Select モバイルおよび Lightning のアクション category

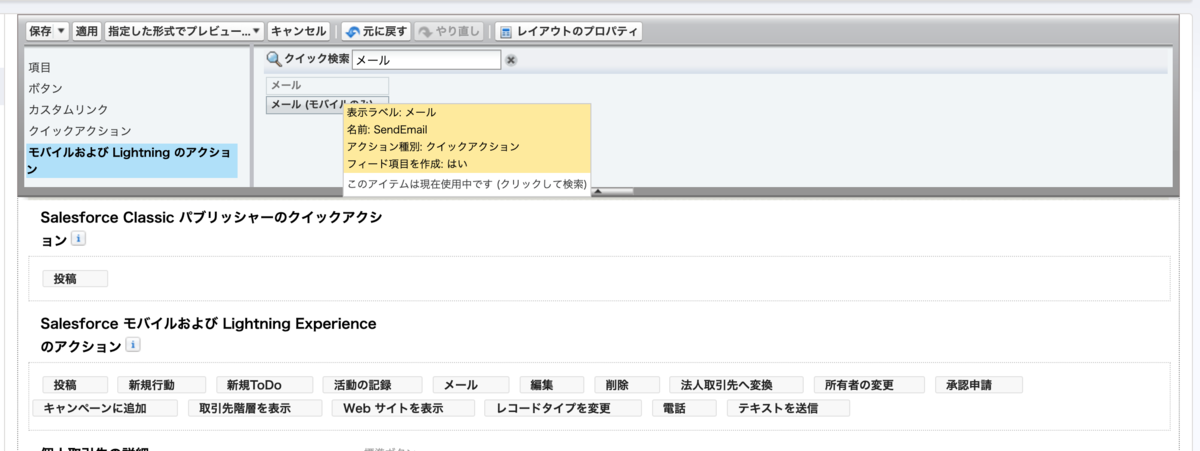132,161
